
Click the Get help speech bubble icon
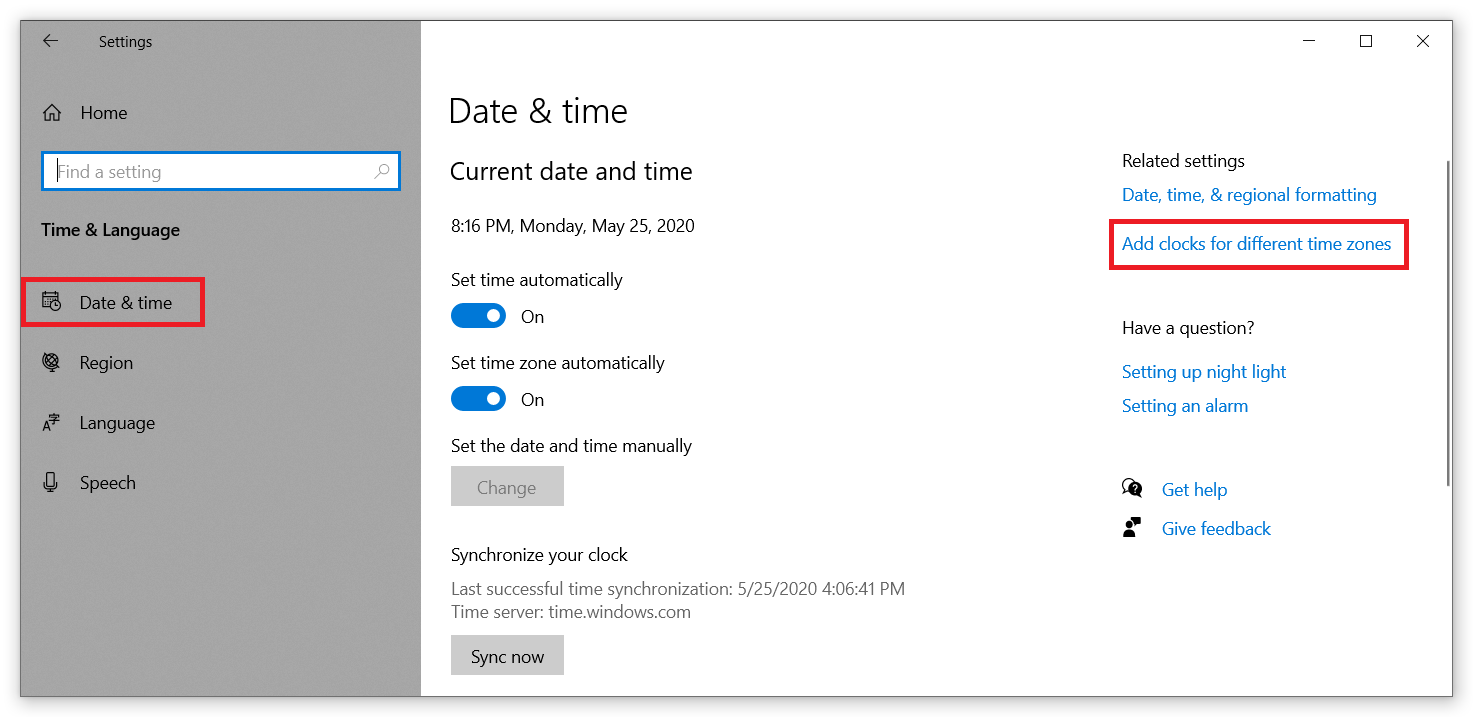tap(1131, 488)
